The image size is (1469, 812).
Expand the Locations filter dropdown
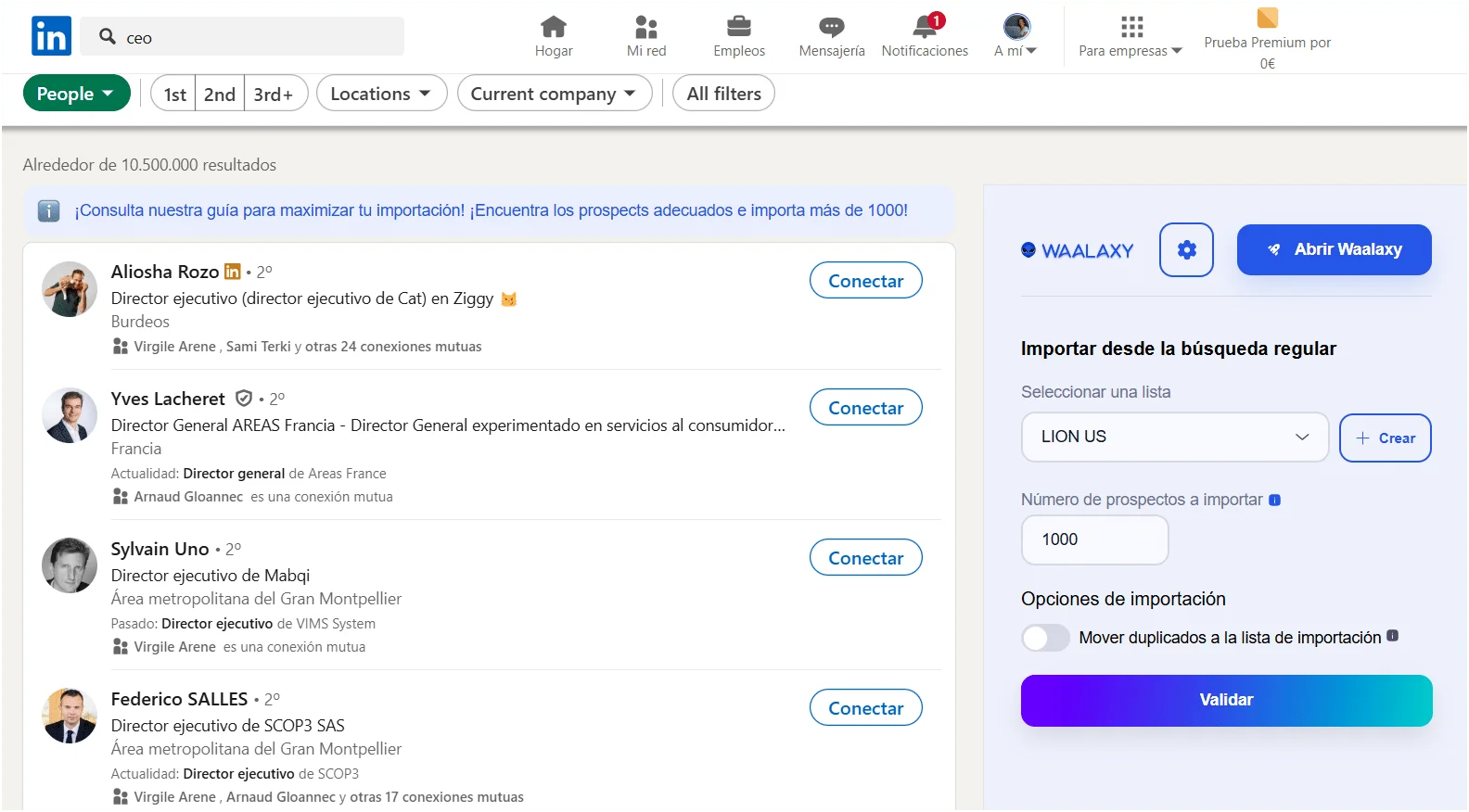(381, 94)
